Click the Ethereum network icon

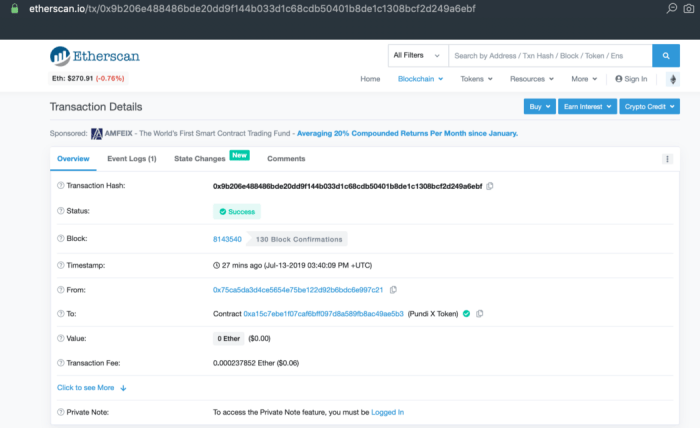[670, 79]
